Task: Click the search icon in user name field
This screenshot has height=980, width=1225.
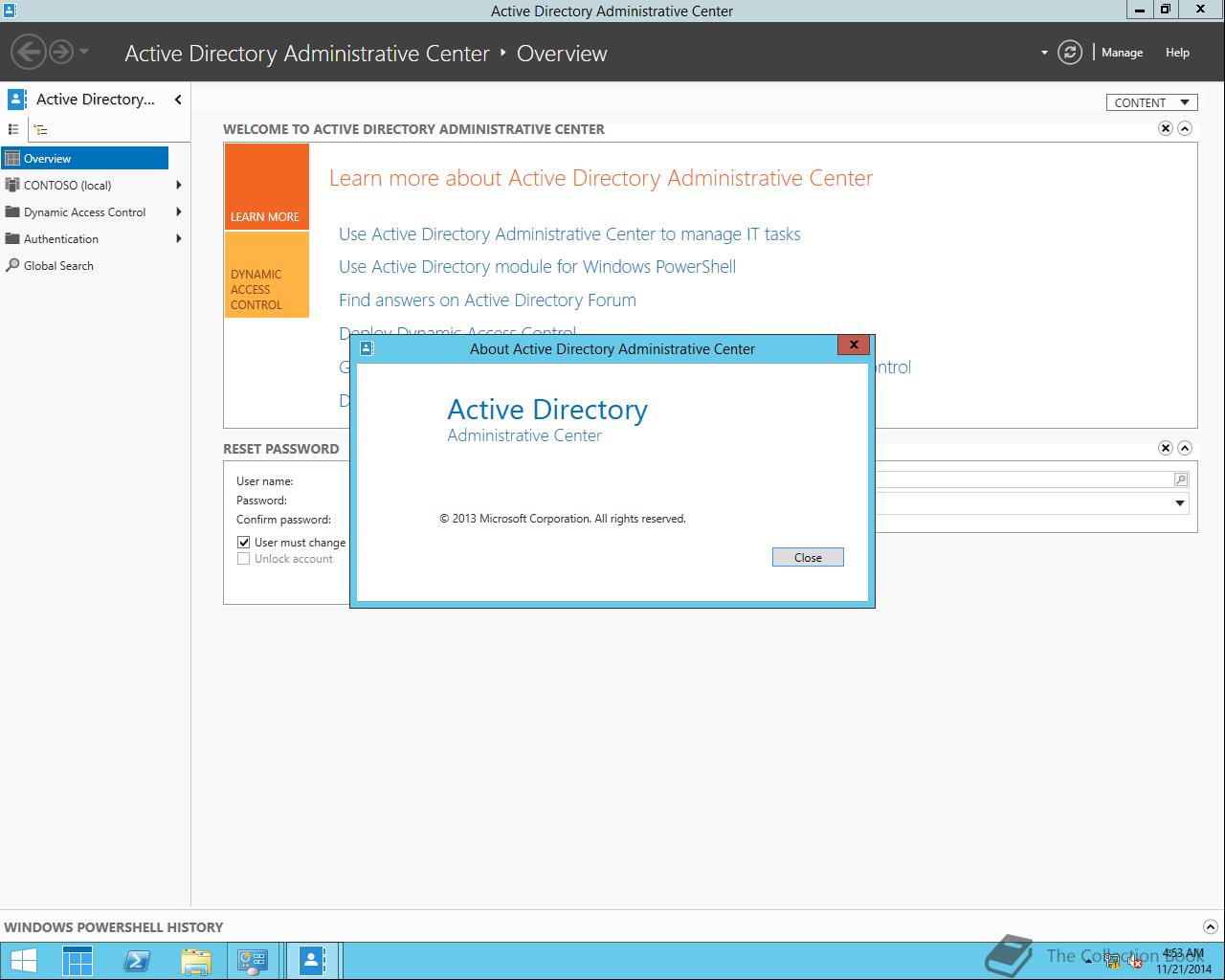Action: pyautogui.click(x=1180, y=479)
